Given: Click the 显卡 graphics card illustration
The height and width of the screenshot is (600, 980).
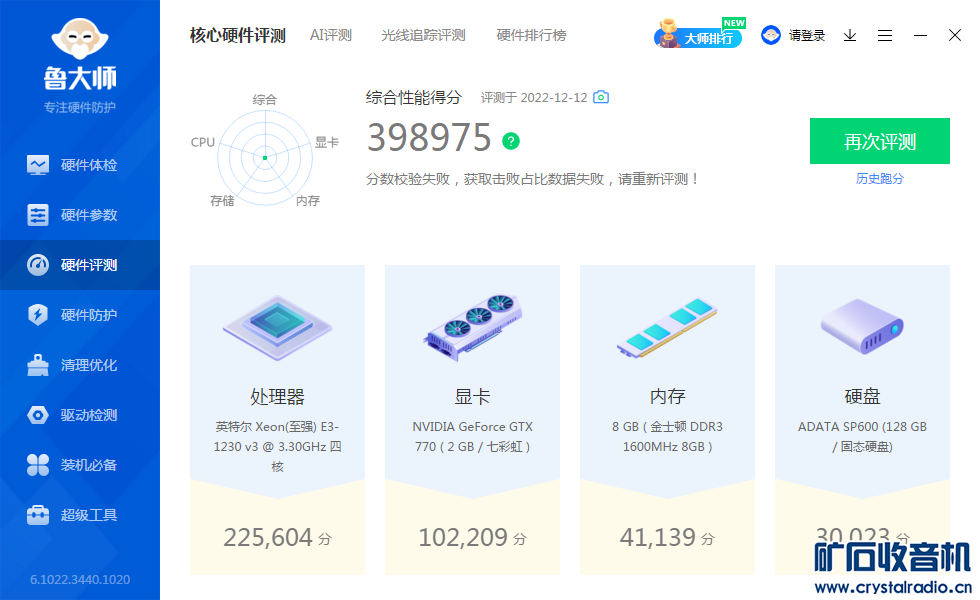Looking at the screenshot, I should click(472, 328).
